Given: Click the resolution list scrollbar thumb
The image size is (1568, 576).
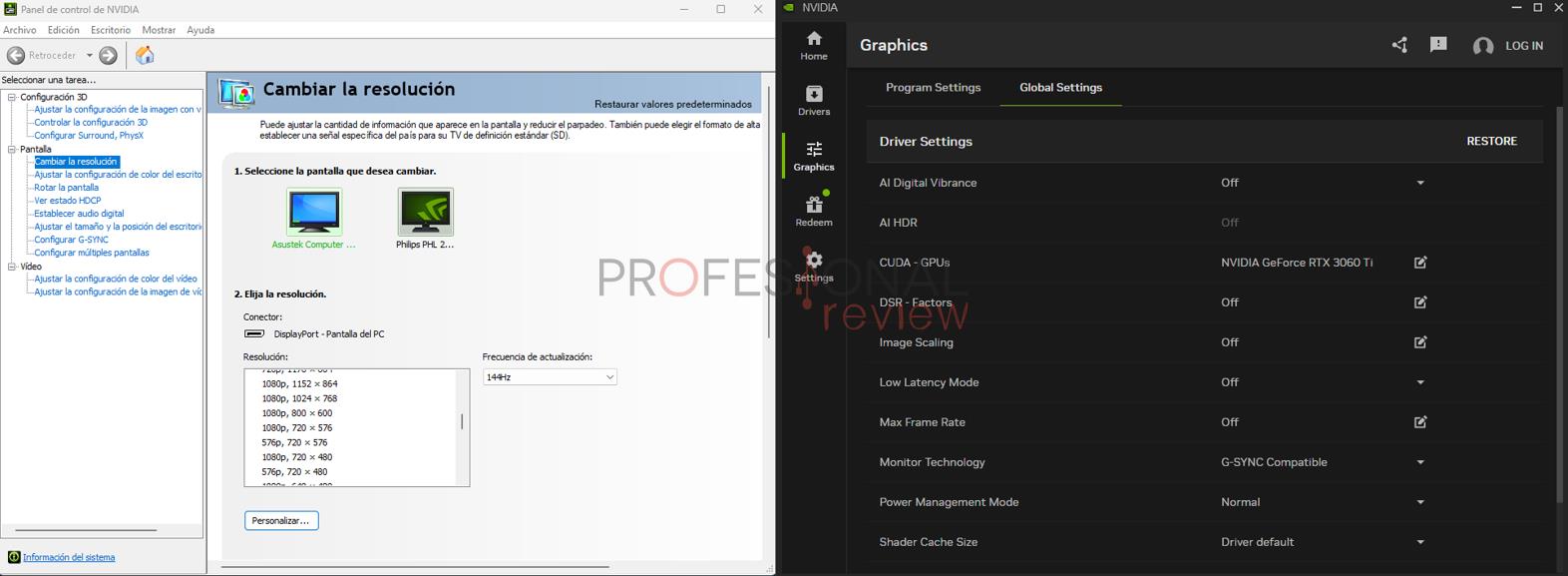Looking at the screenshot, I should point(462,421).
